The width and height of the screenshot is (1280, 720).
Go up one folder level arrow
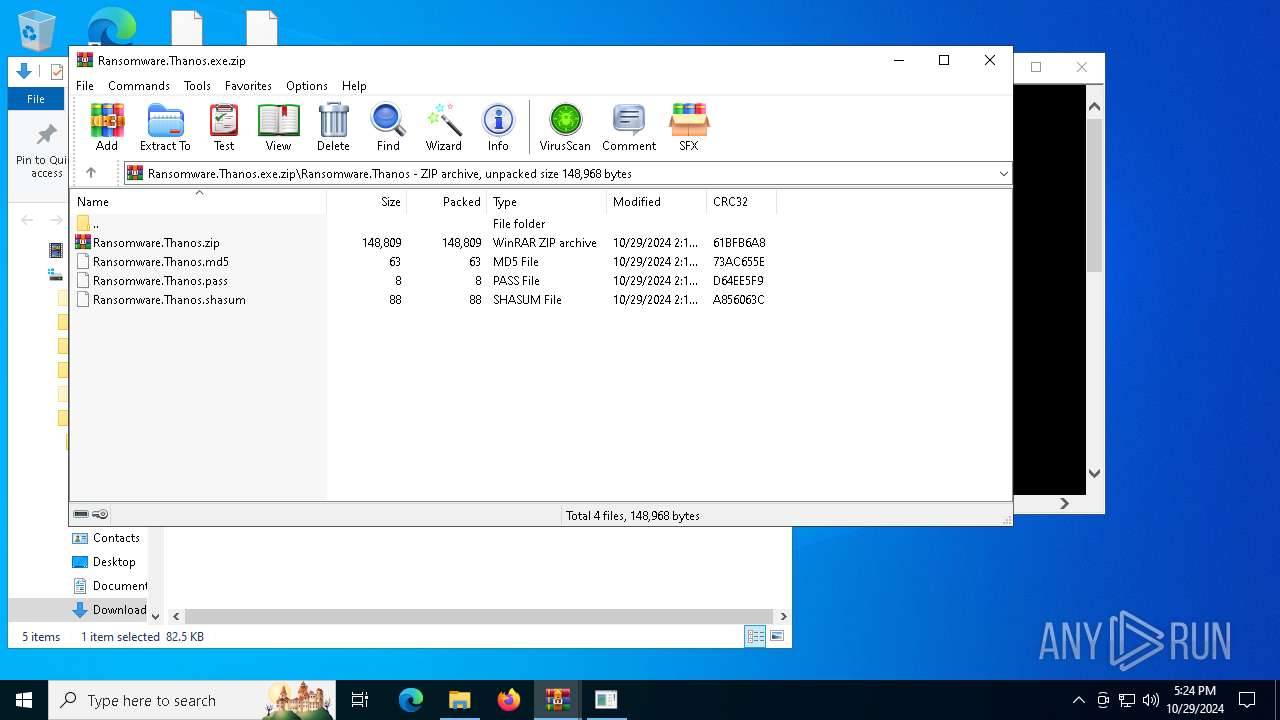pos(91,173)
